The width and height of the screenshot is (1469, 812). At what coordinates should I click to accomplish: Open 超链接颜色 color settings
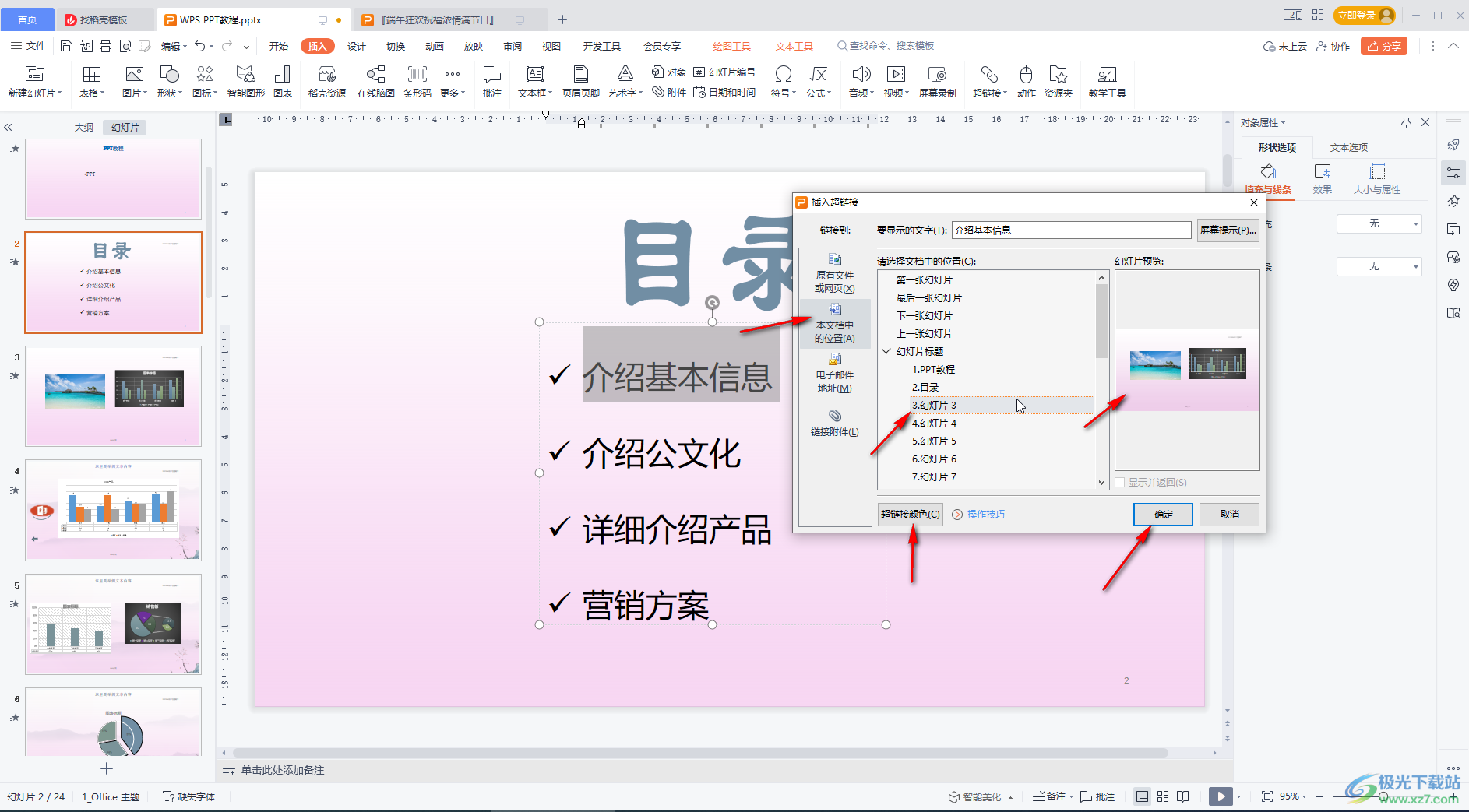click(909, 514)
